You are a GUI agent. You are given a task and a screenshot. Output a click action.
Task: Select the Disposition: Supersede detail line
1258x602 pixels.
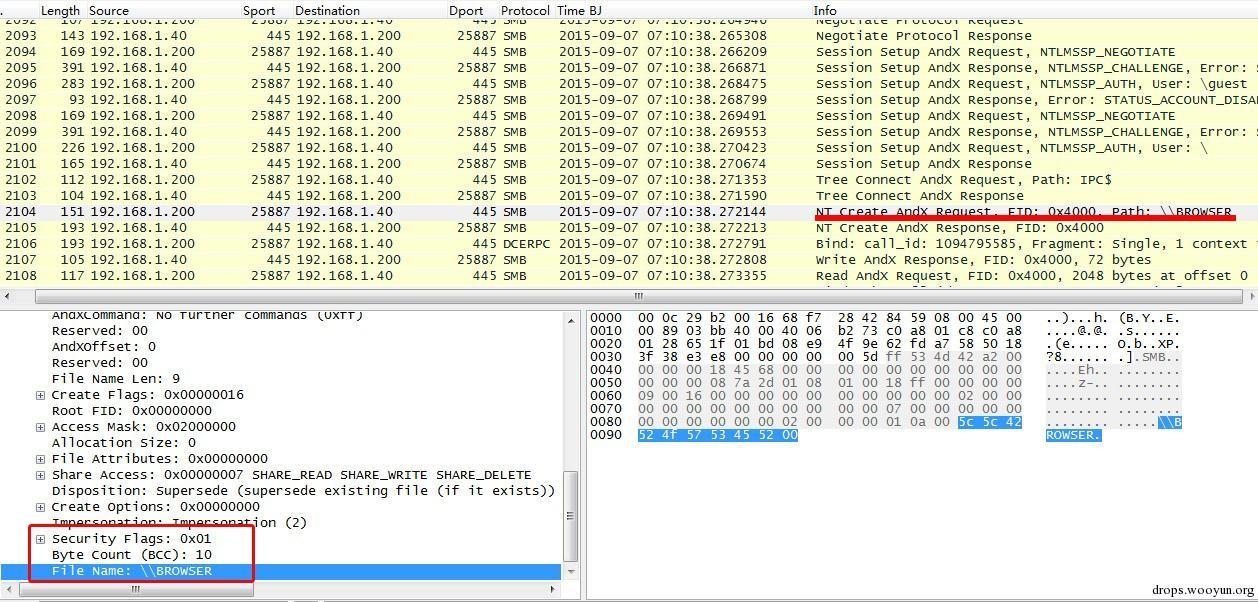click(x=303, y=491)
